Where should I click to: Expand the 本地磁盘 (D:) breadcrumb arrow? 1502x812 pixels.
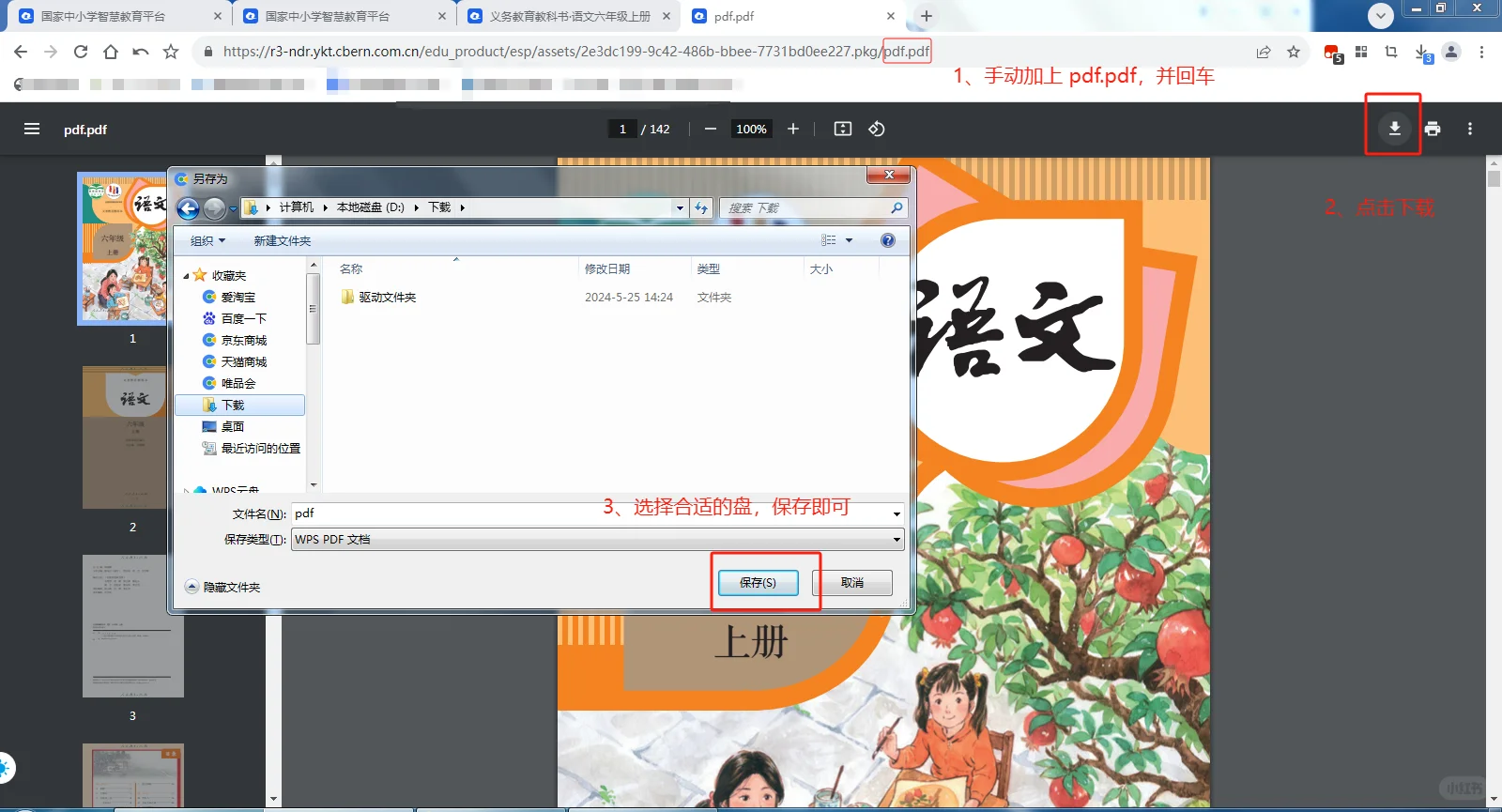point(416,207)
